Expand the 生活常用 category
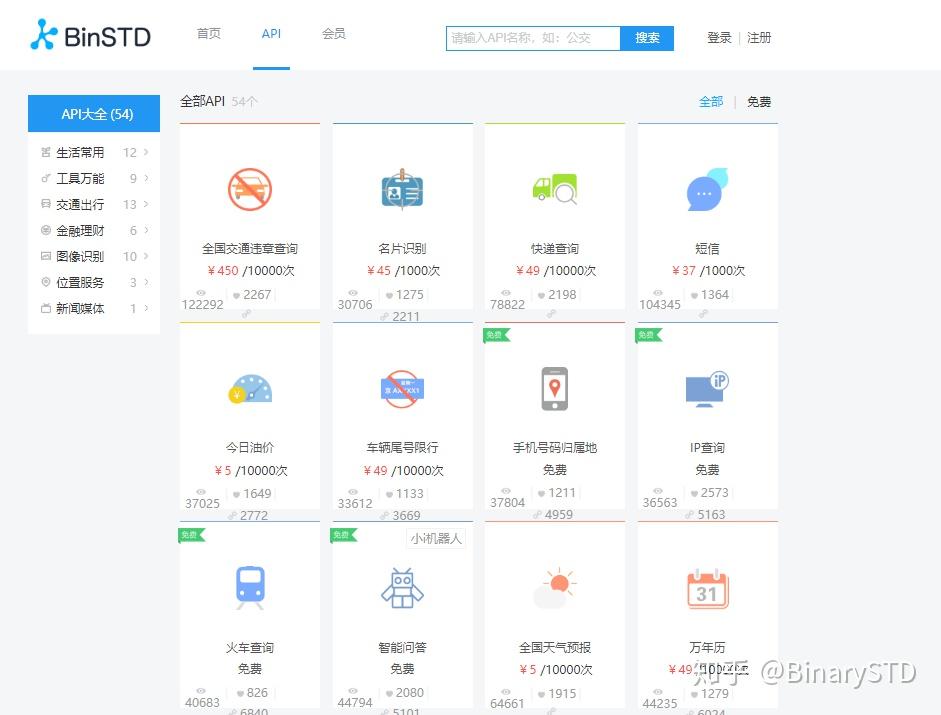Screen dimensions: 941x715 coord(80,152)
